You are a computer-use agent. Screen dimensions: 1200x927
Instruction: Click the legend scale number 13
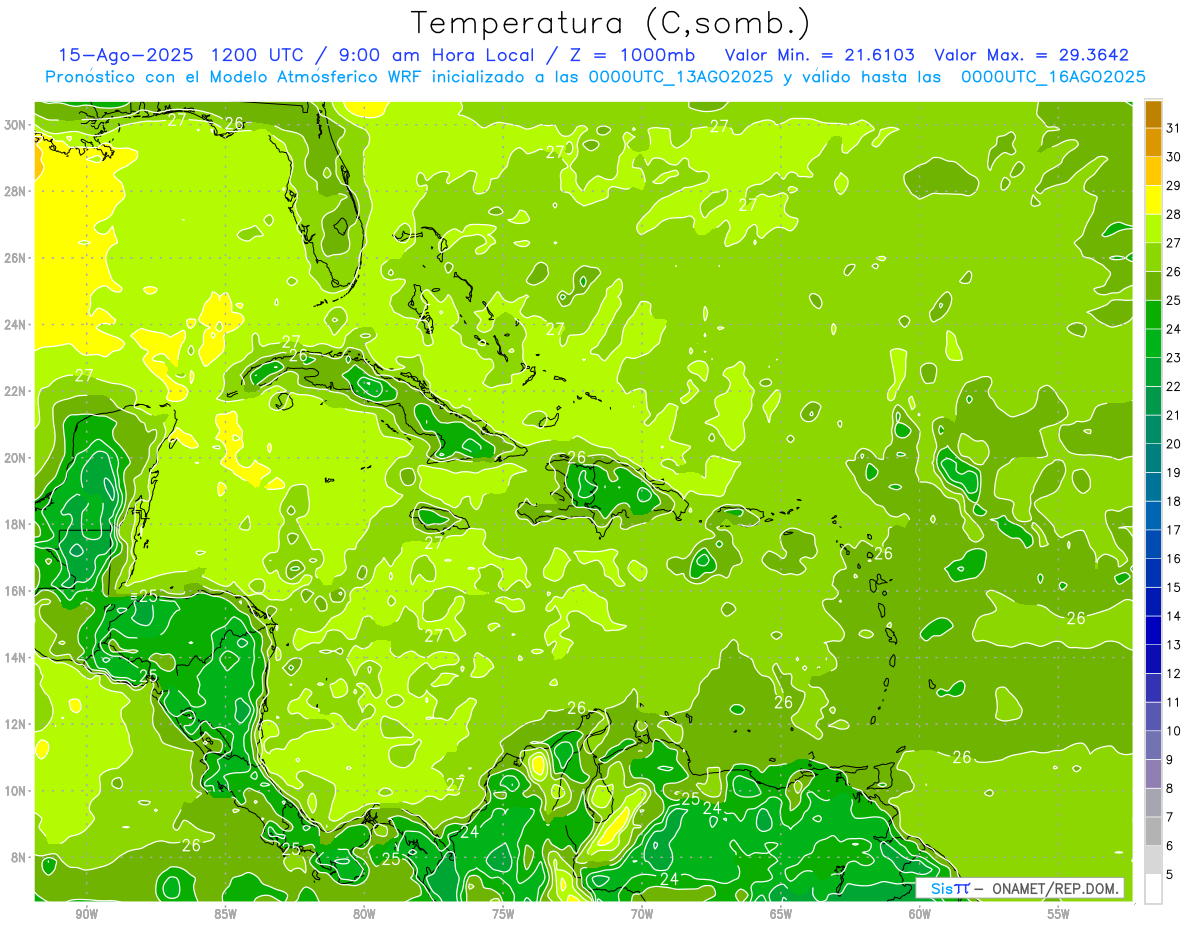(1174, 645)
